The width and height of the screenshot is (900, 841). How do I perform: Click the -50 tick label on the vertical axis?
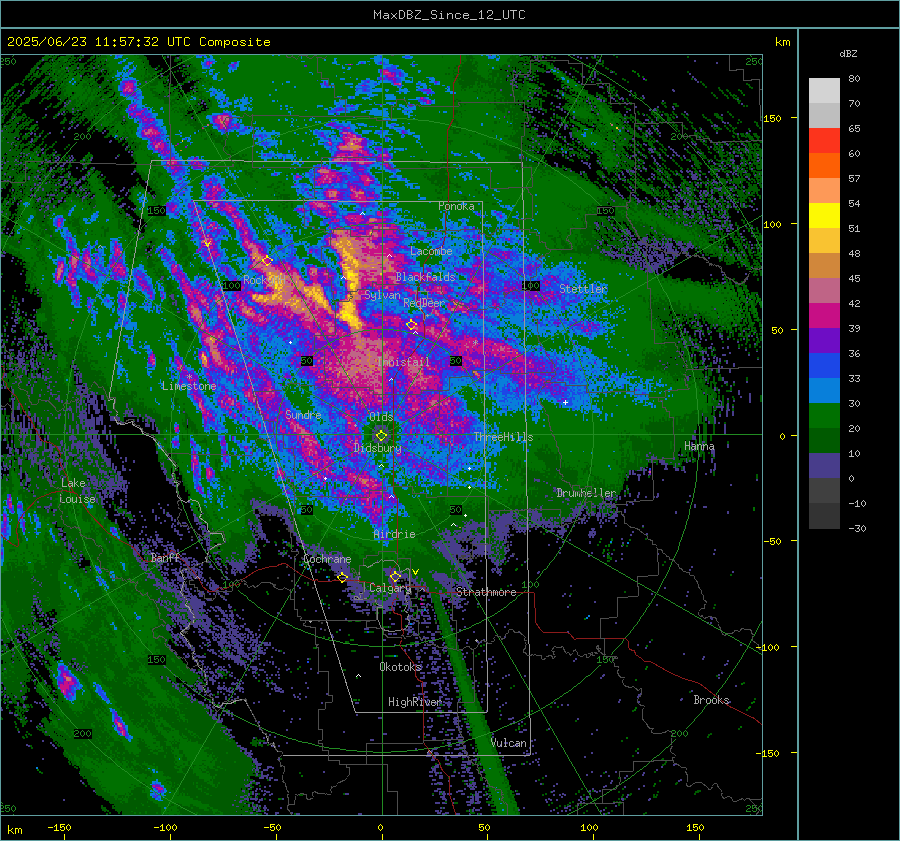773,541
